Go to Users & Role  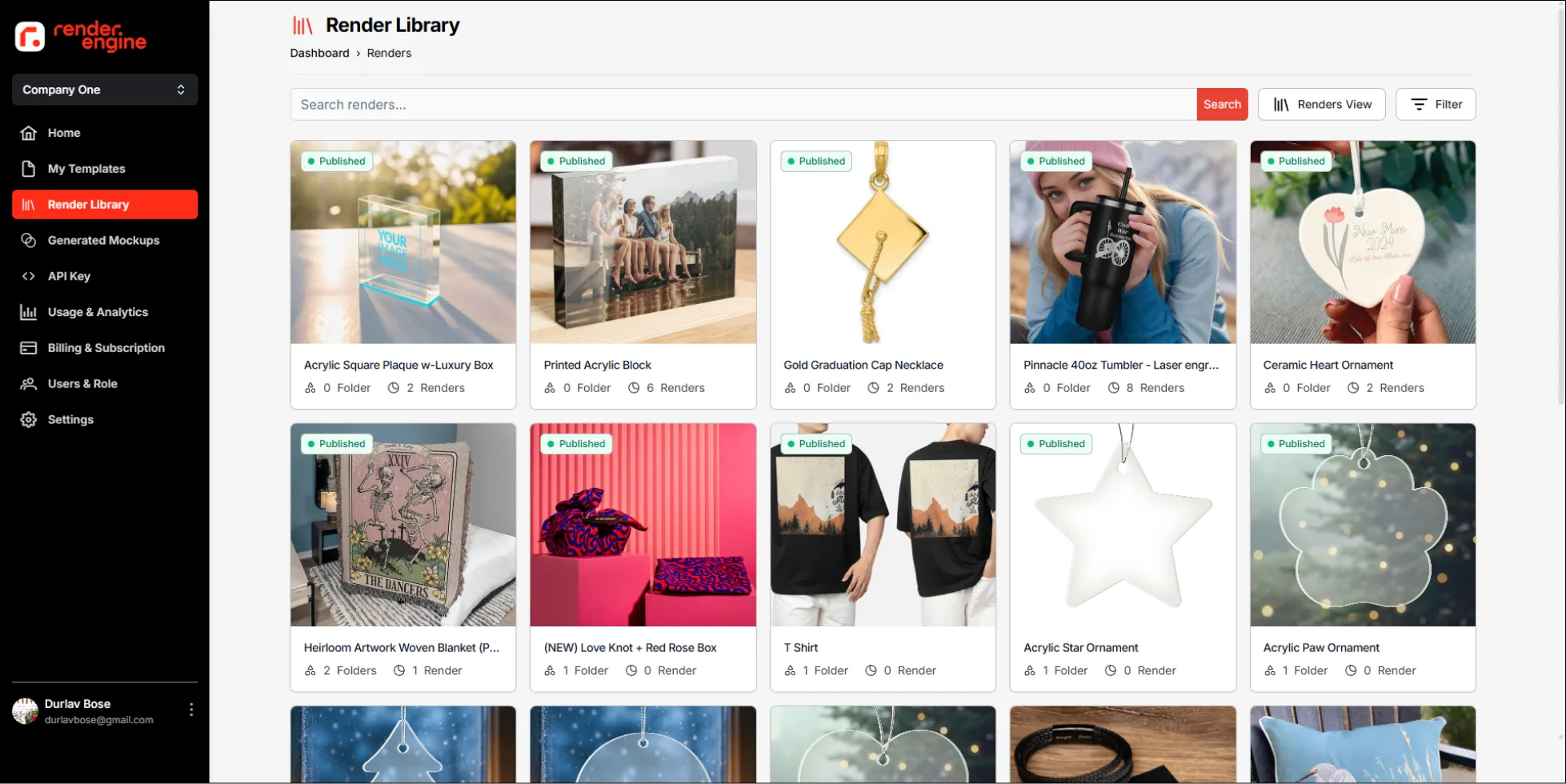[105, 384]
